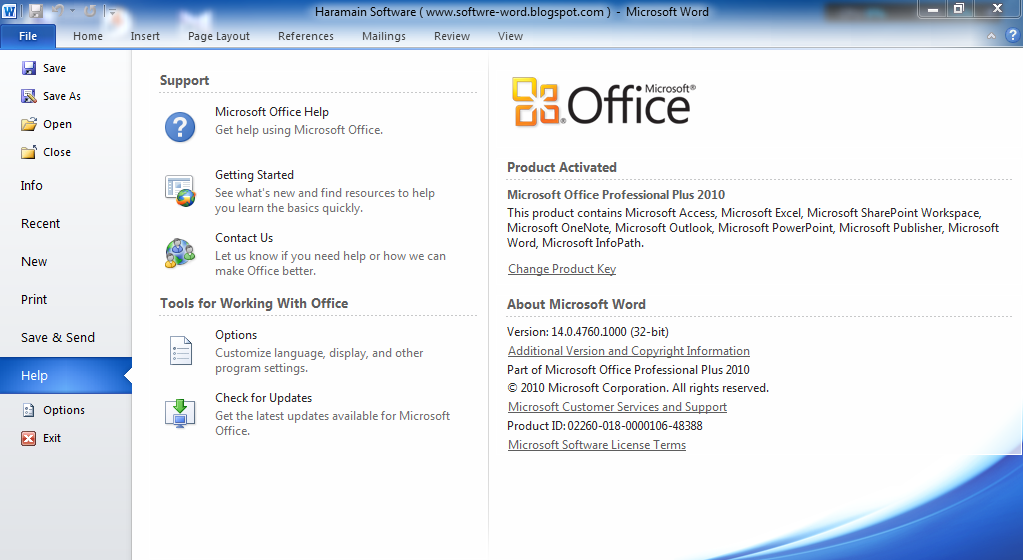
Task: Switch to the View tab
Action: tap(510, 36)
